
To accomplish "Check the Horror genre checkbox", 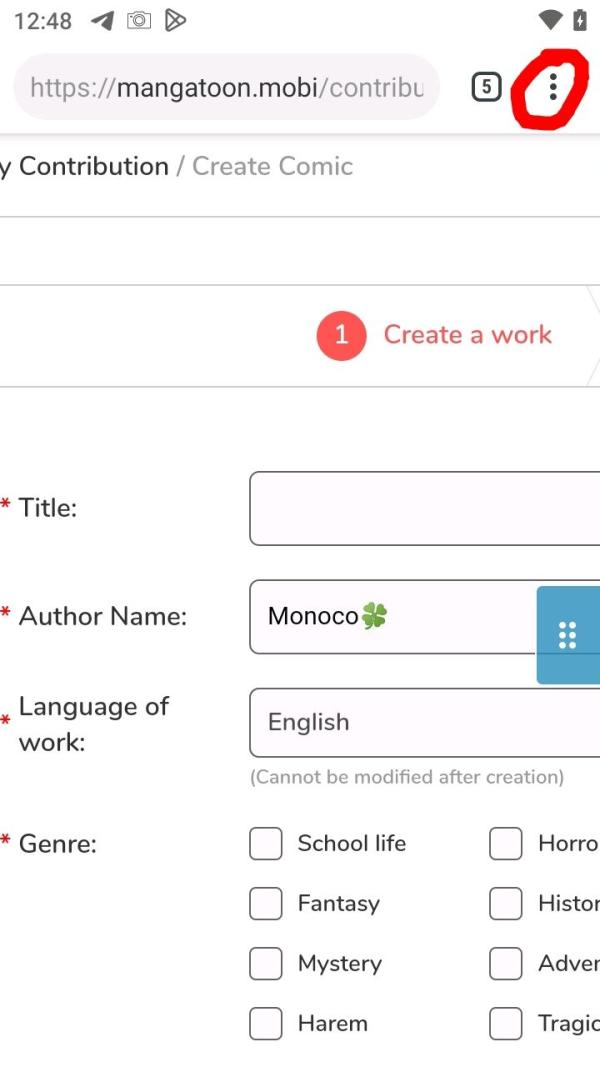I will point(505,844).
